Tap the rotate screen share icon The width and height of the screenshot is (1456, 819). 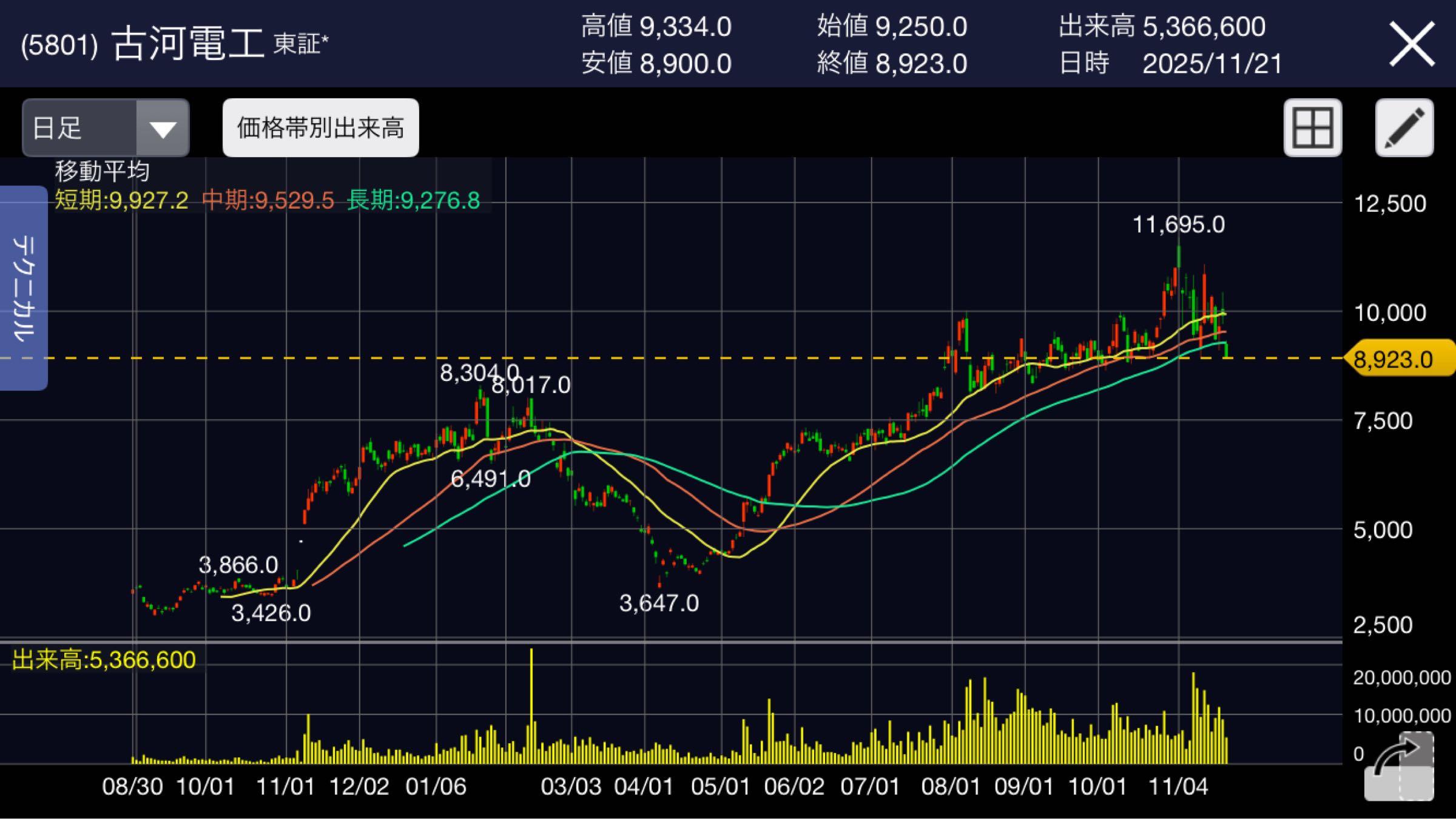1399,766
